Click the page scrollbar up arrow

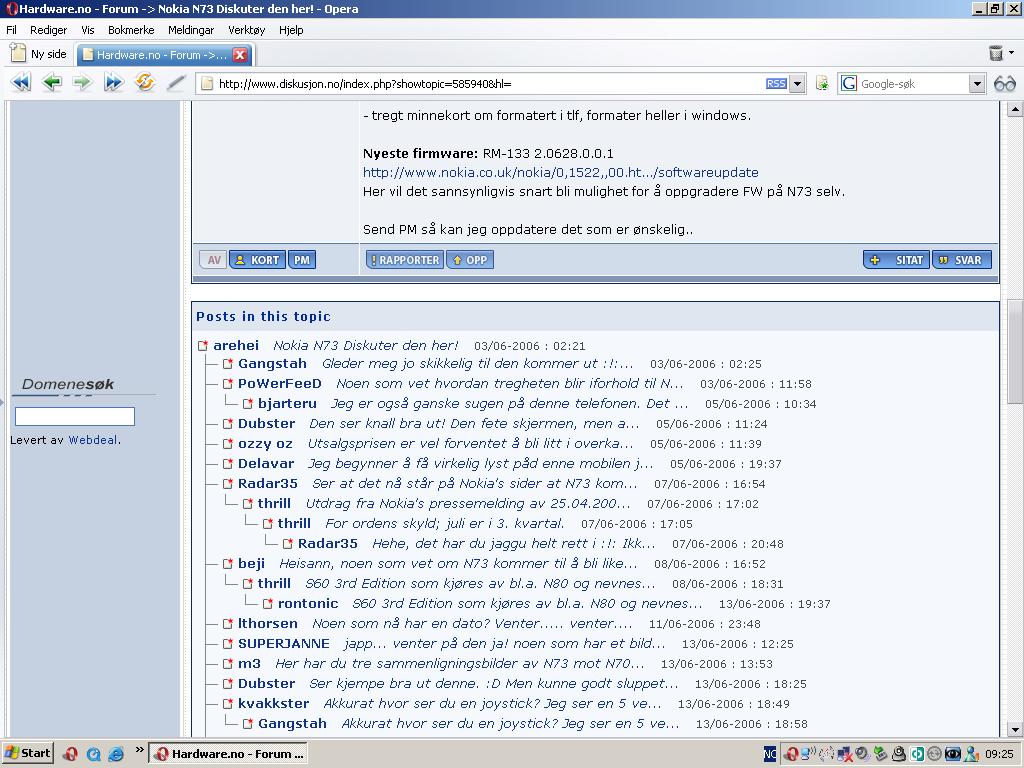click(1015, 109)
